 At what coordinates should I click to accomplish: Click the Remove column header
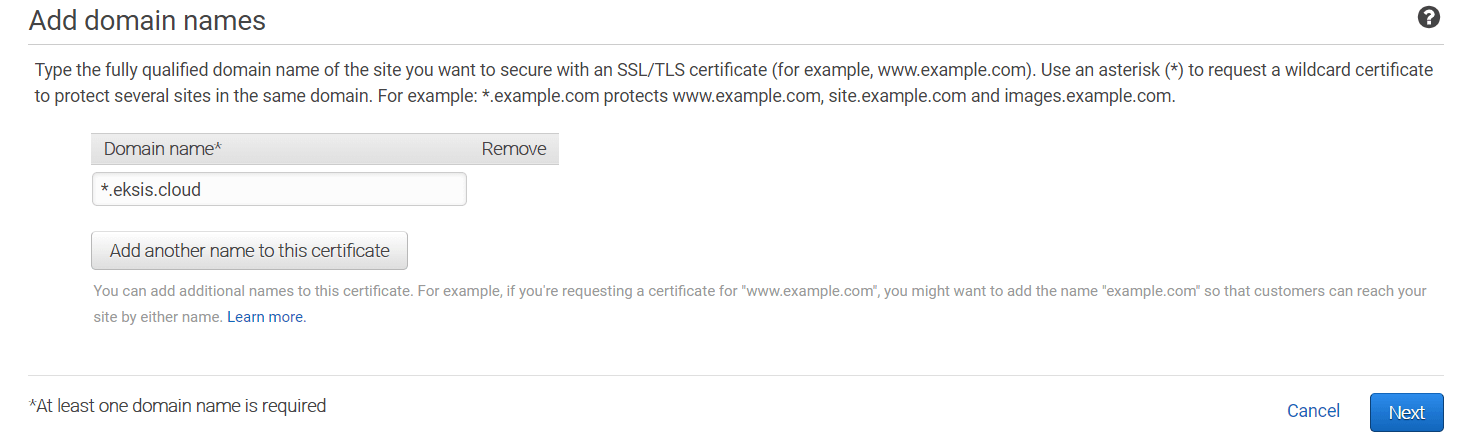[514, 149]
